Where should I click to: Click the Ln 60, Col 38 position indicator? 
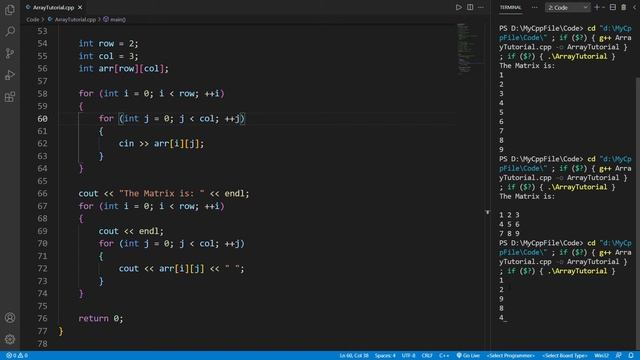pos(354,356)
